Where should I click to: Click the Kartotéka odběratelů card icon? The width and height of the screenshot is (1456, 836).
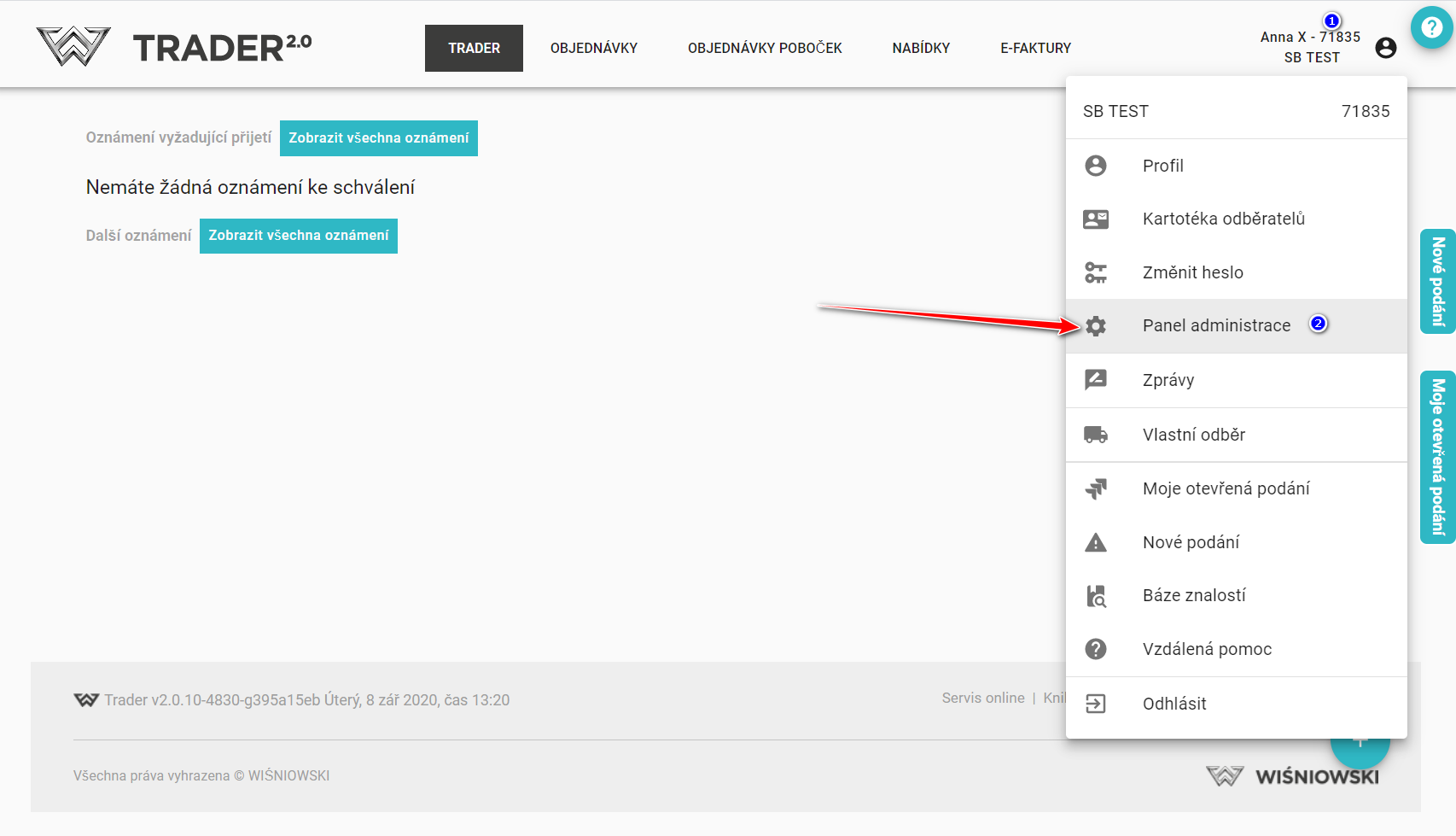[x=1096, y=219]
